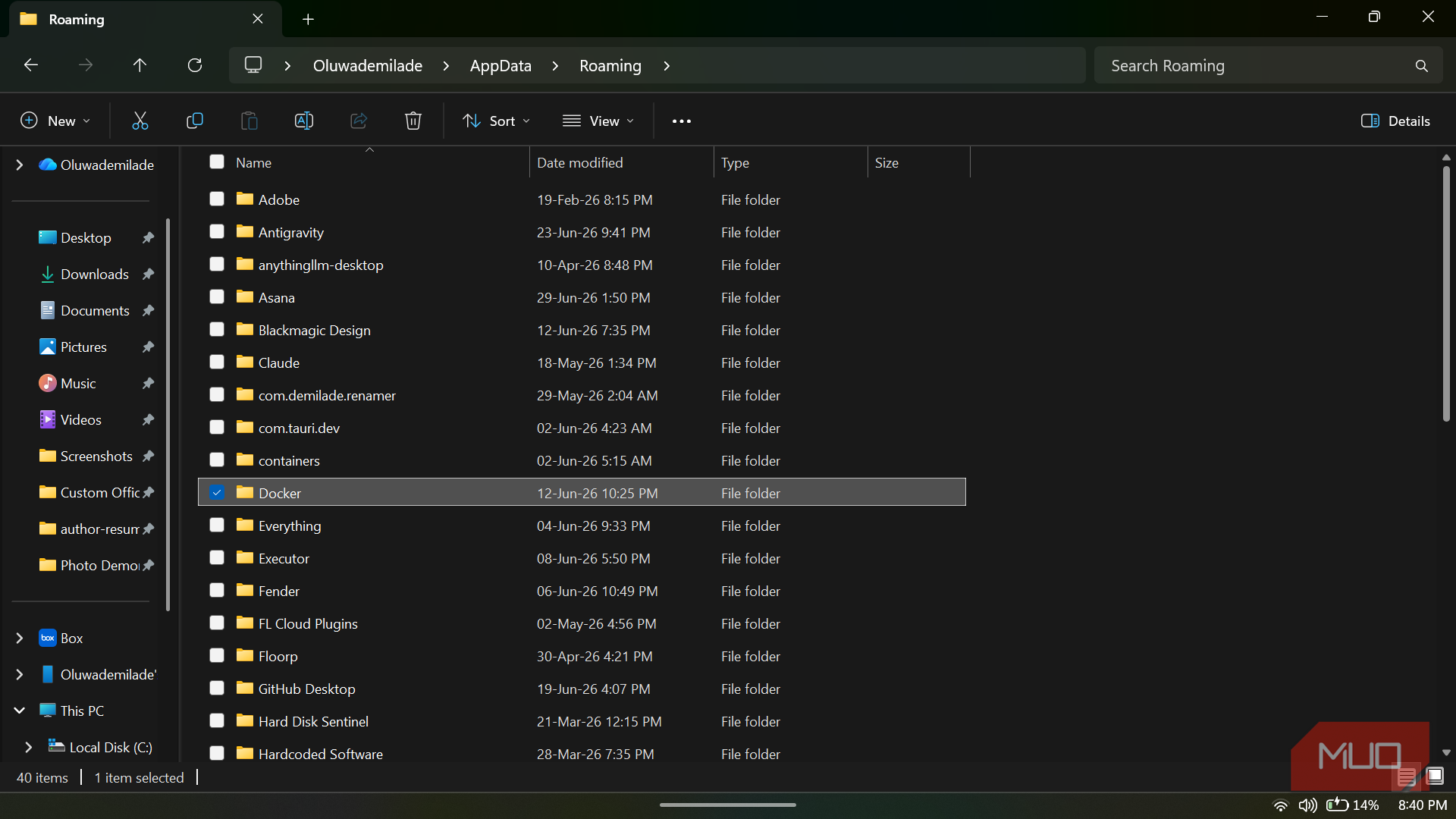Click AppData in the address bar
Viewport: 1456px width, 819px height.
coord(500,66)
